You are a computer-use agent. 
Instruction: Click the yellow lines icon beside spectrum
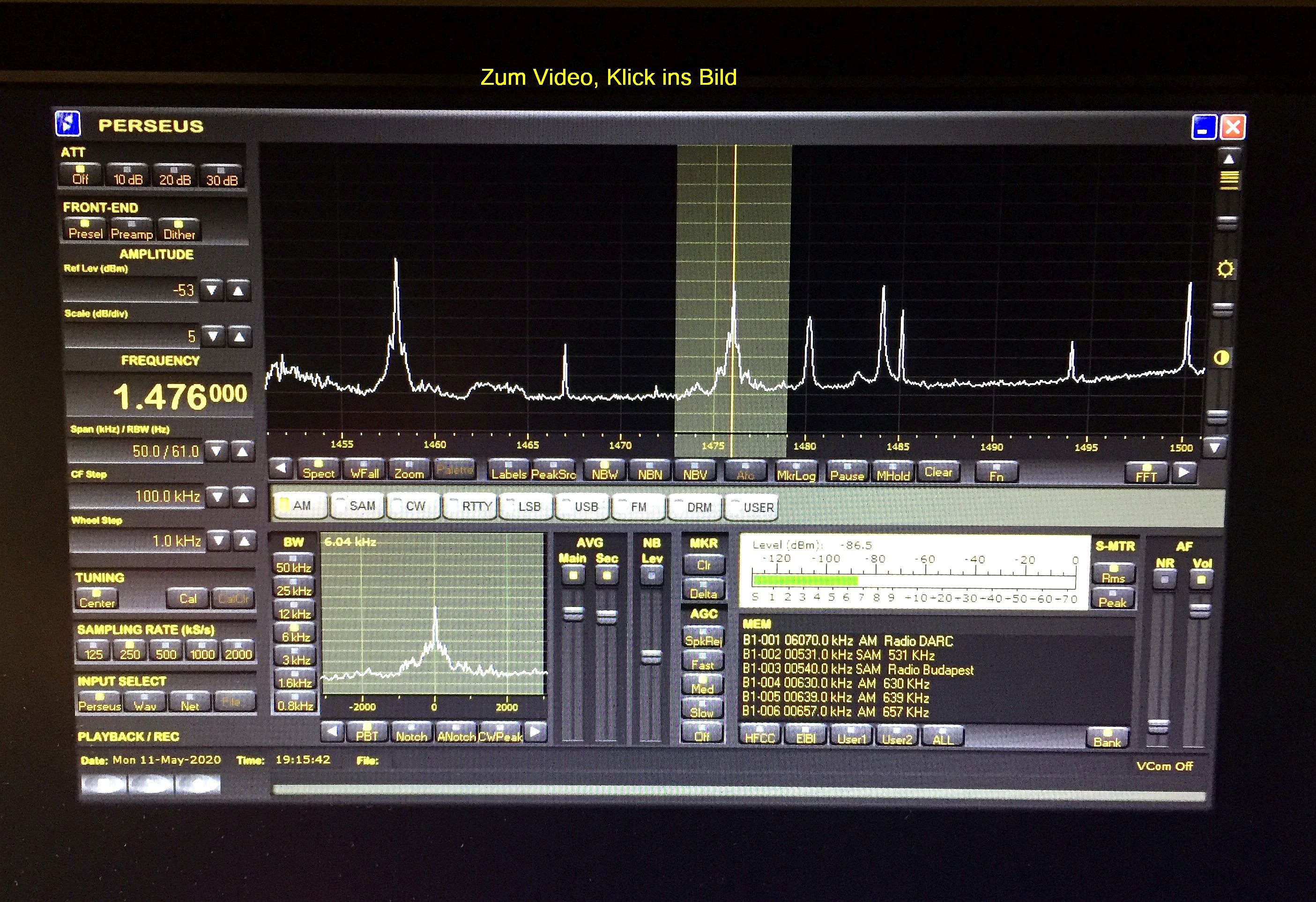pos(1229,180)
